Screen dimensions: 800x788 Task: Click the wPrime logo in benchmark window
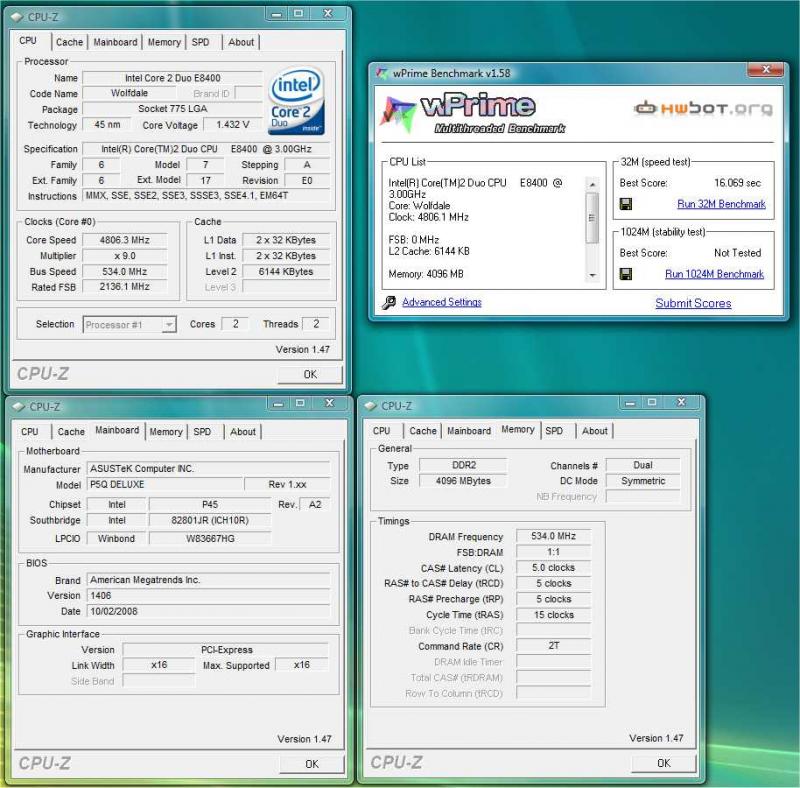473,114
